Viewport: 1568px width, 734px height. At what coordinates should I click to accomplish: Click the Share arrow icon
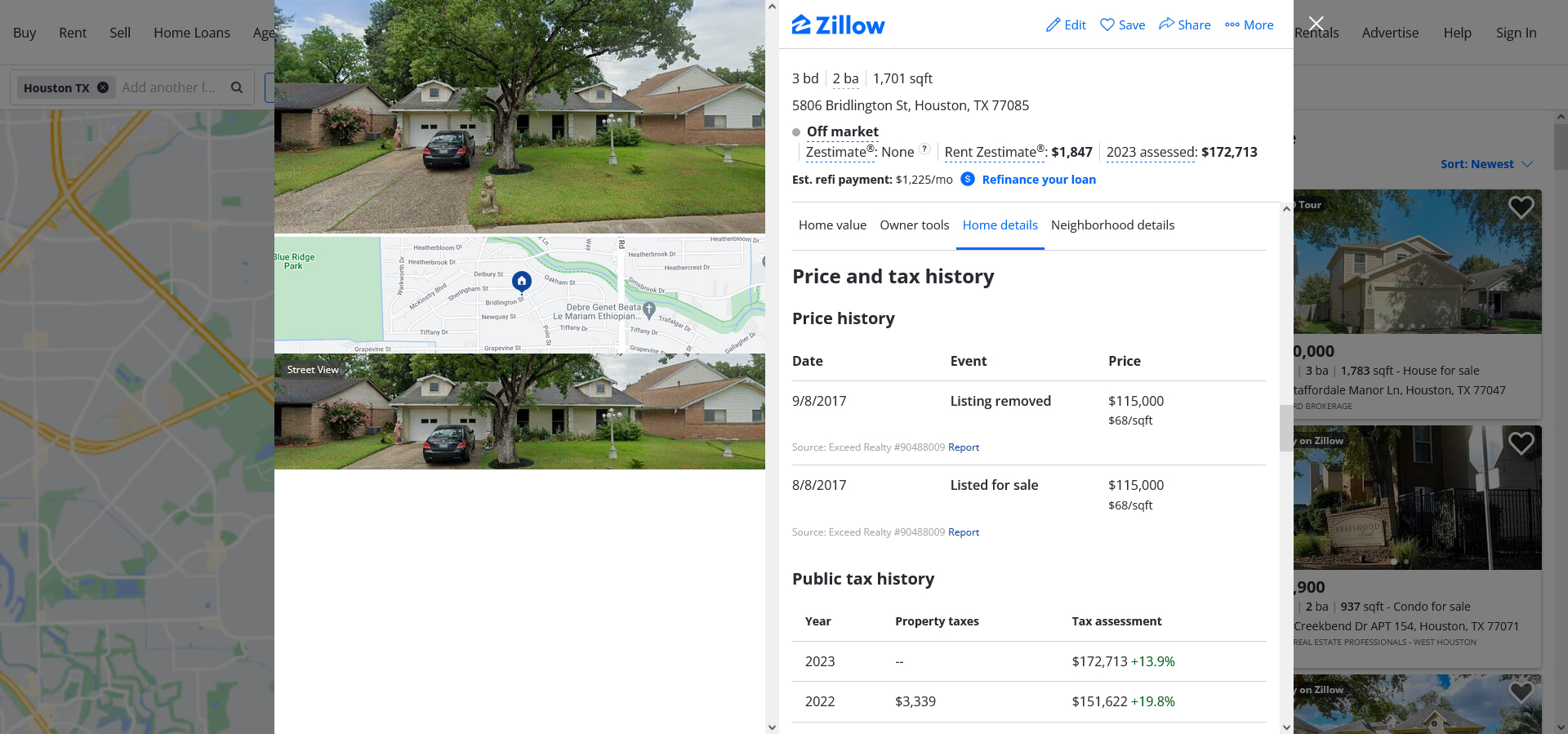1166,24
